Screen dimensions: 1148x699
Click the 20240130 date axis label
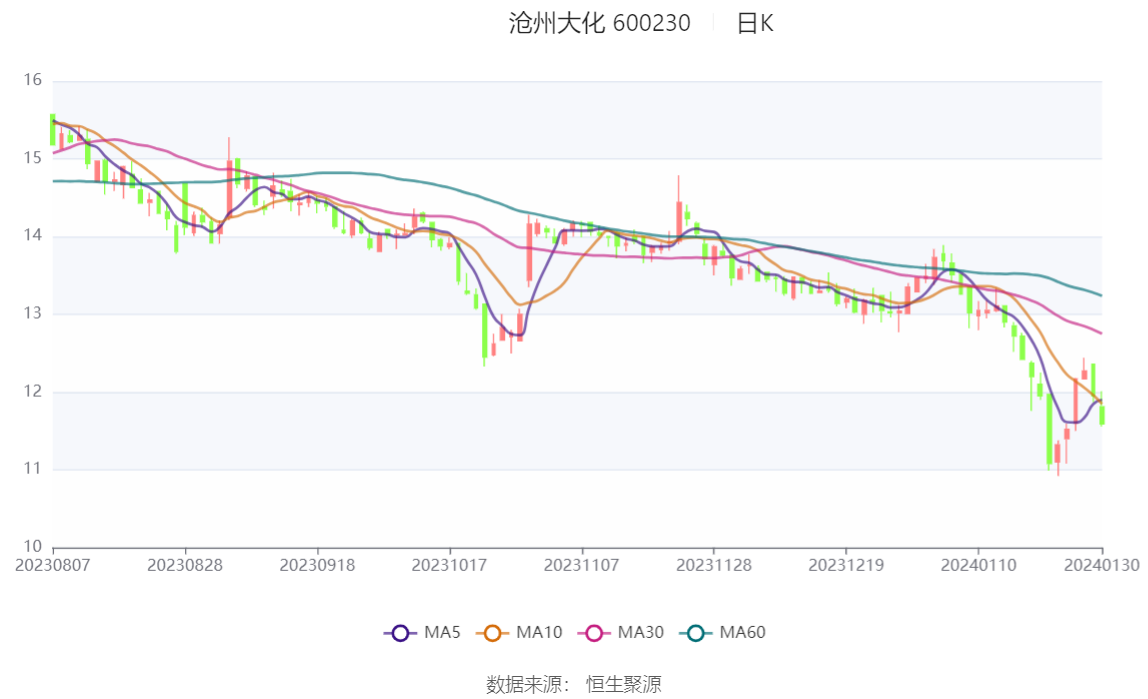pos(1102,566)
